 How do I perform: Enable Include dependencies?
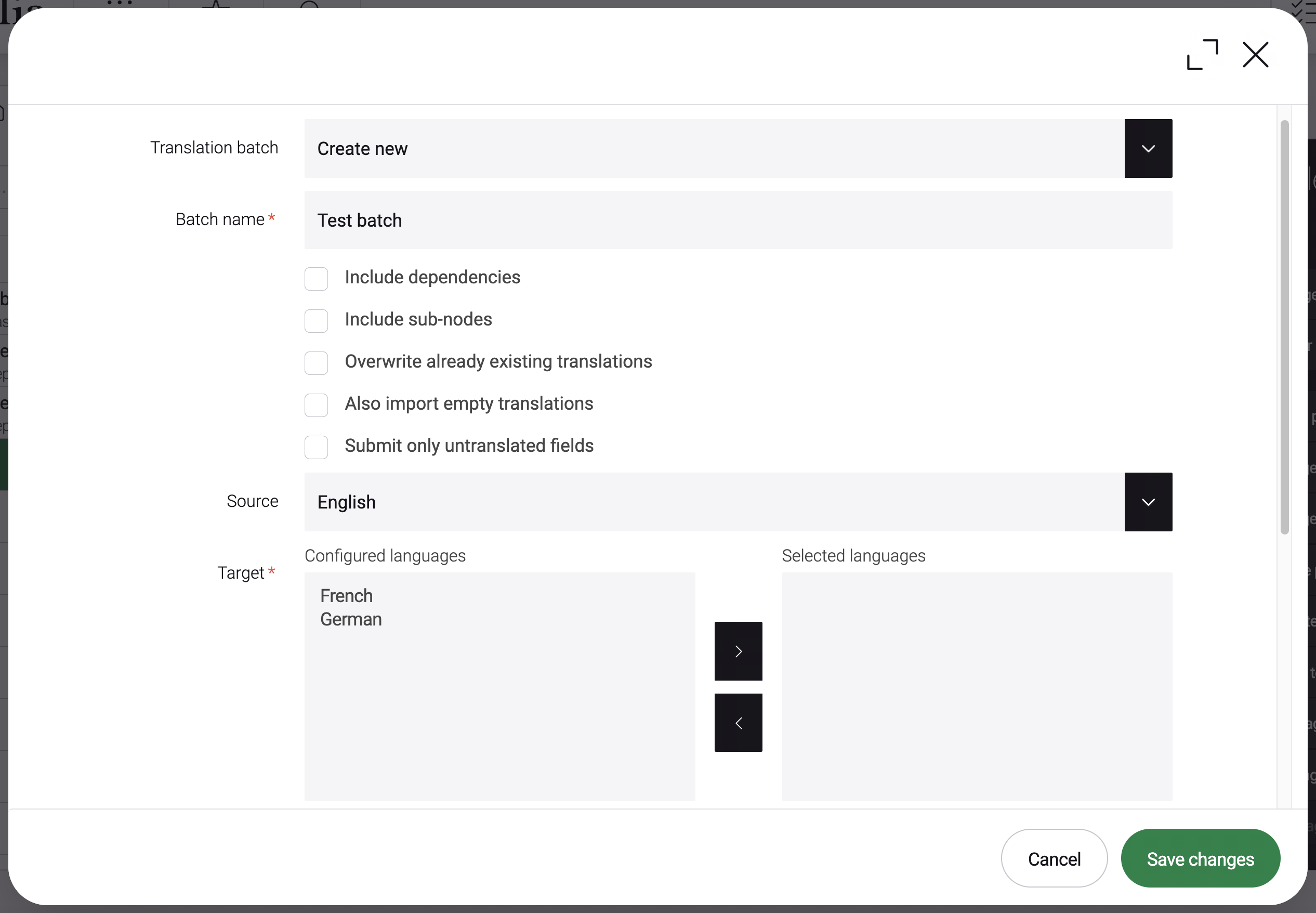click(316, 279)
